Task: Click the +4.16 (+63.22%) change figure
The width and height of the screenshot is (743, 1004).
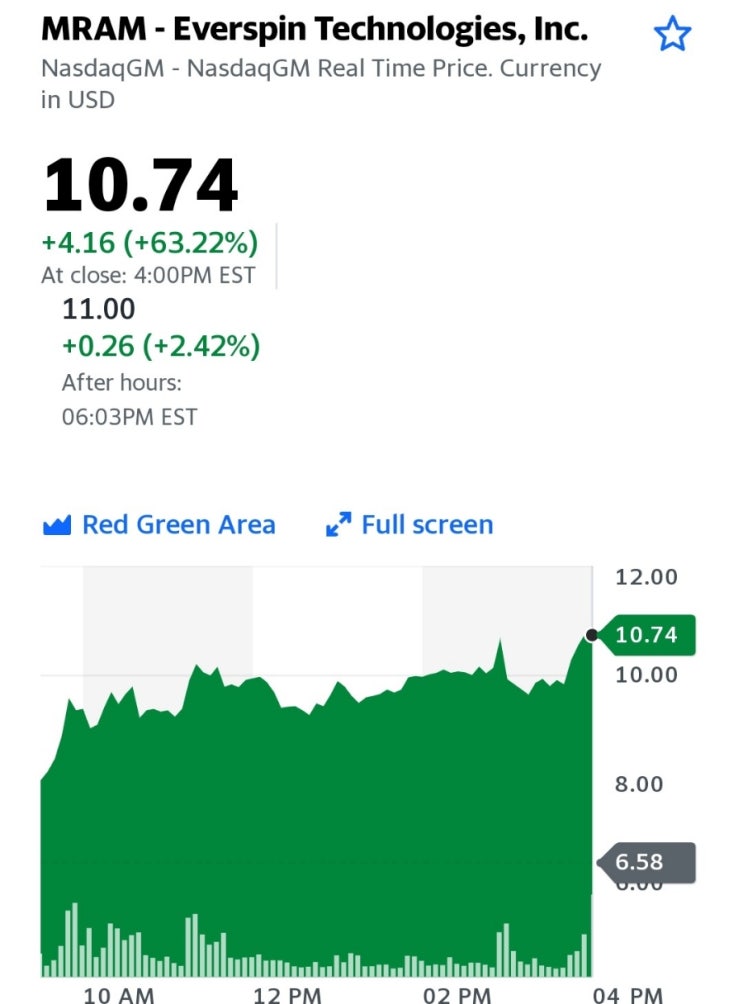Action: pos(150,243)
